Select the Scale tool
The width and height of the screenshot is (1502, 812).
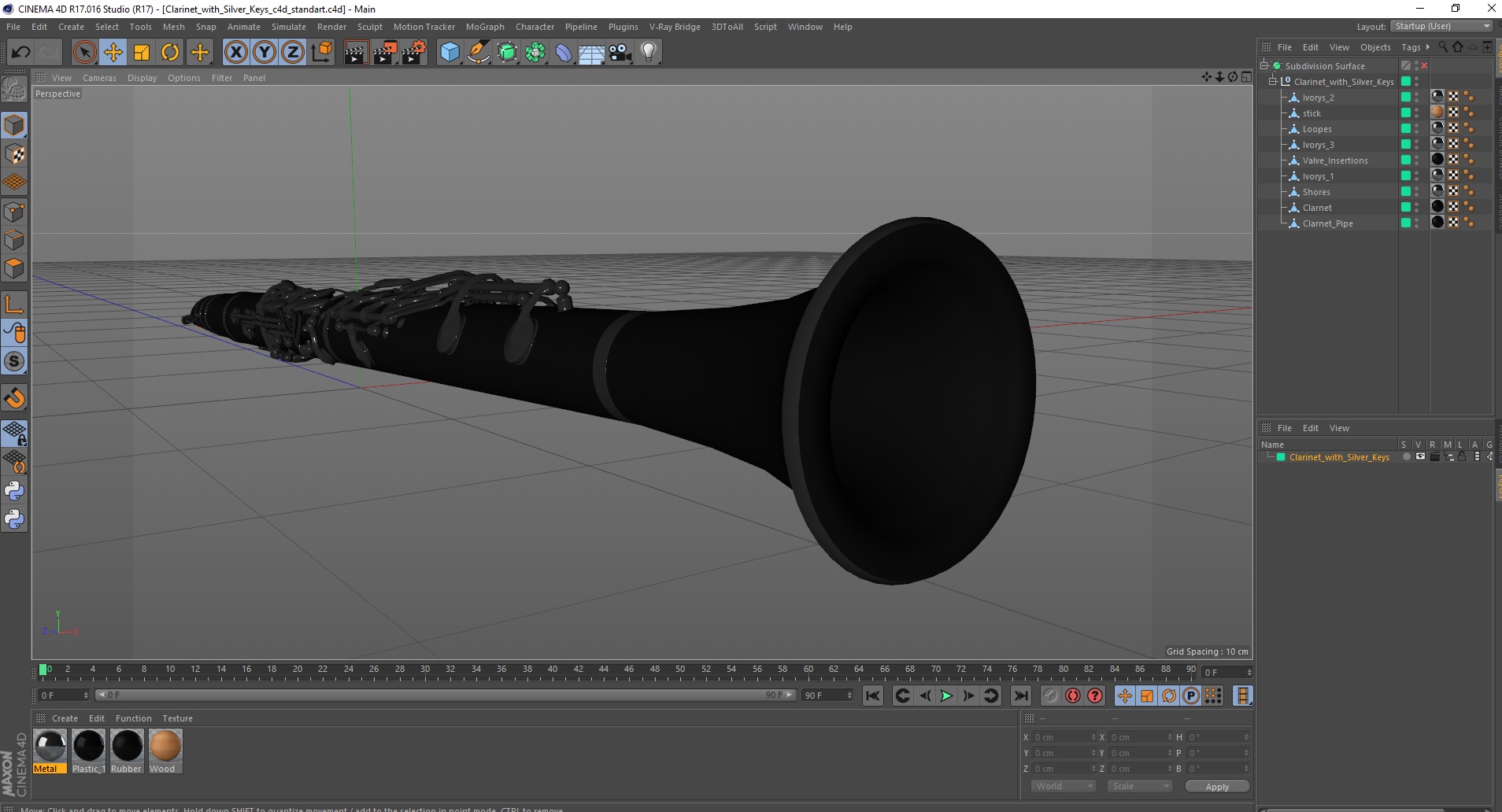[x=142, y=53]
